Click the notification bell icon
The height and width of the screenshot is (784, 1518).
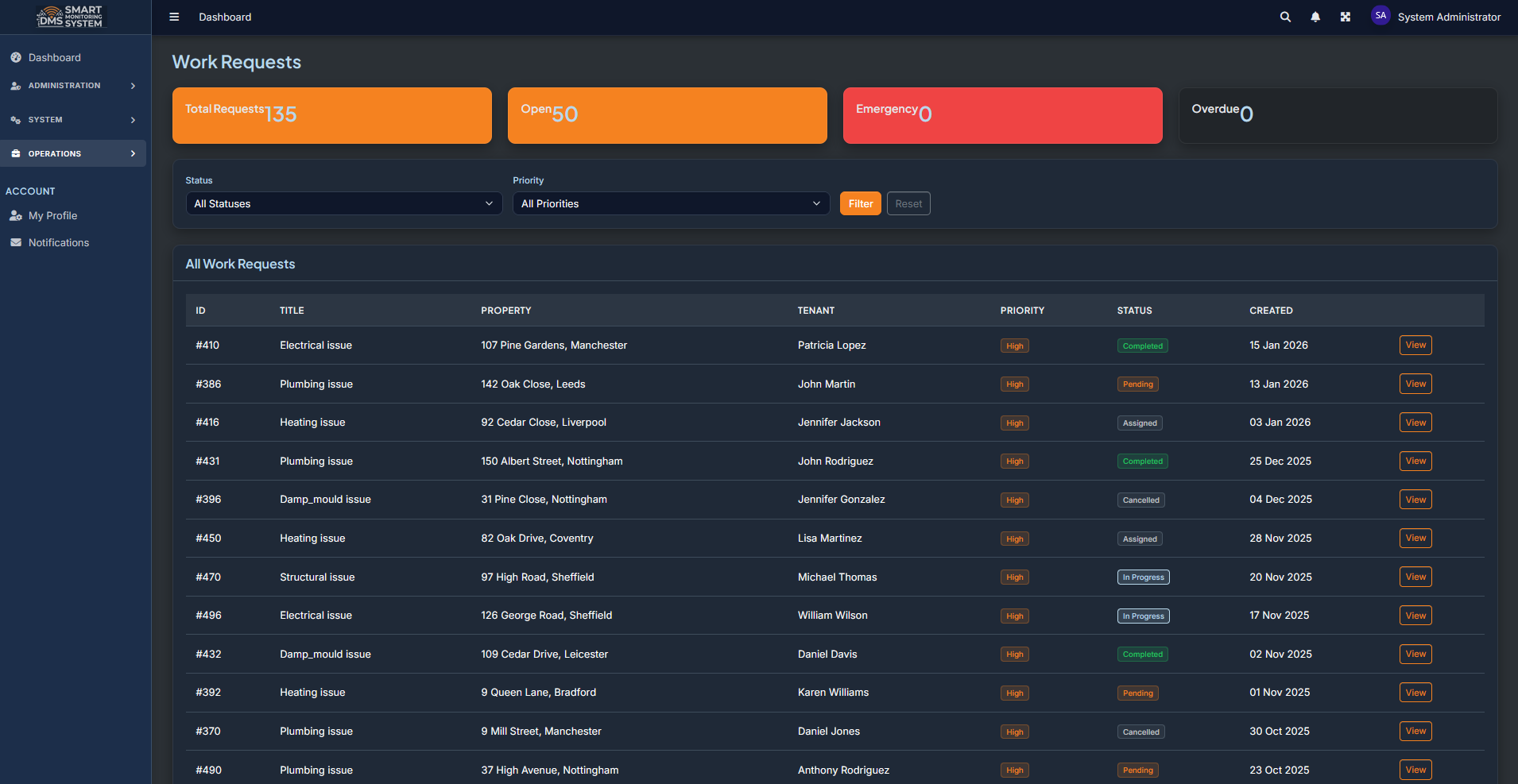(x=1315, y=16)
